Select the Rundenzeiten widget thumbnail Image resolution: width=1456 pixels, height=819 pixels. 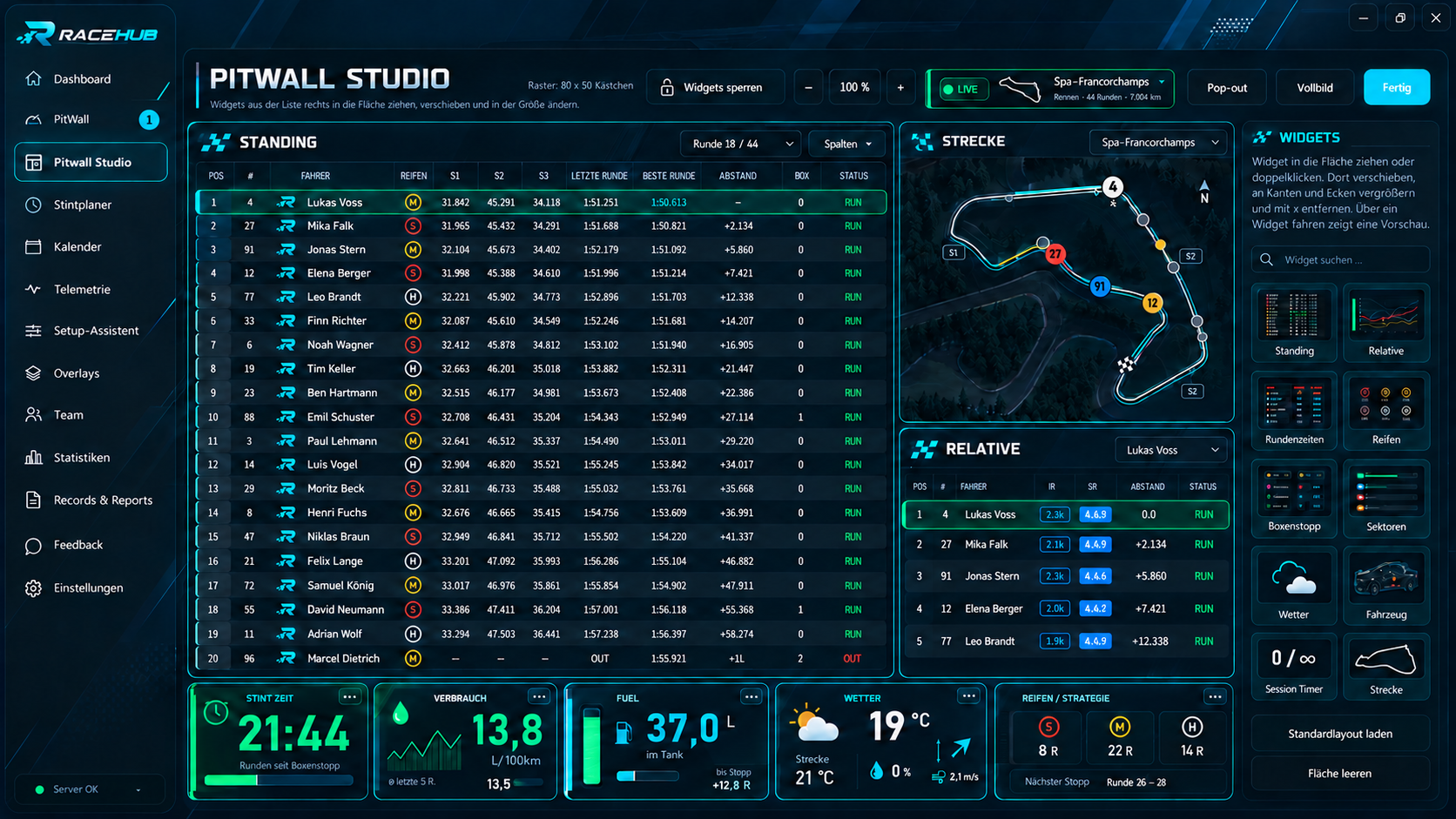pyautogui.click(x=1294, y=411)
